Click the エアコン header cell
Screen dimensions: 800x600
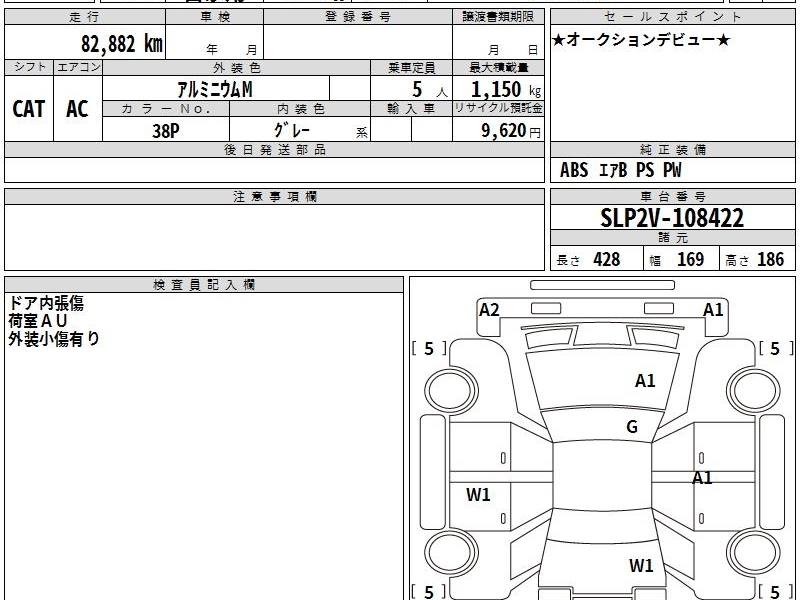coord(78,67)
